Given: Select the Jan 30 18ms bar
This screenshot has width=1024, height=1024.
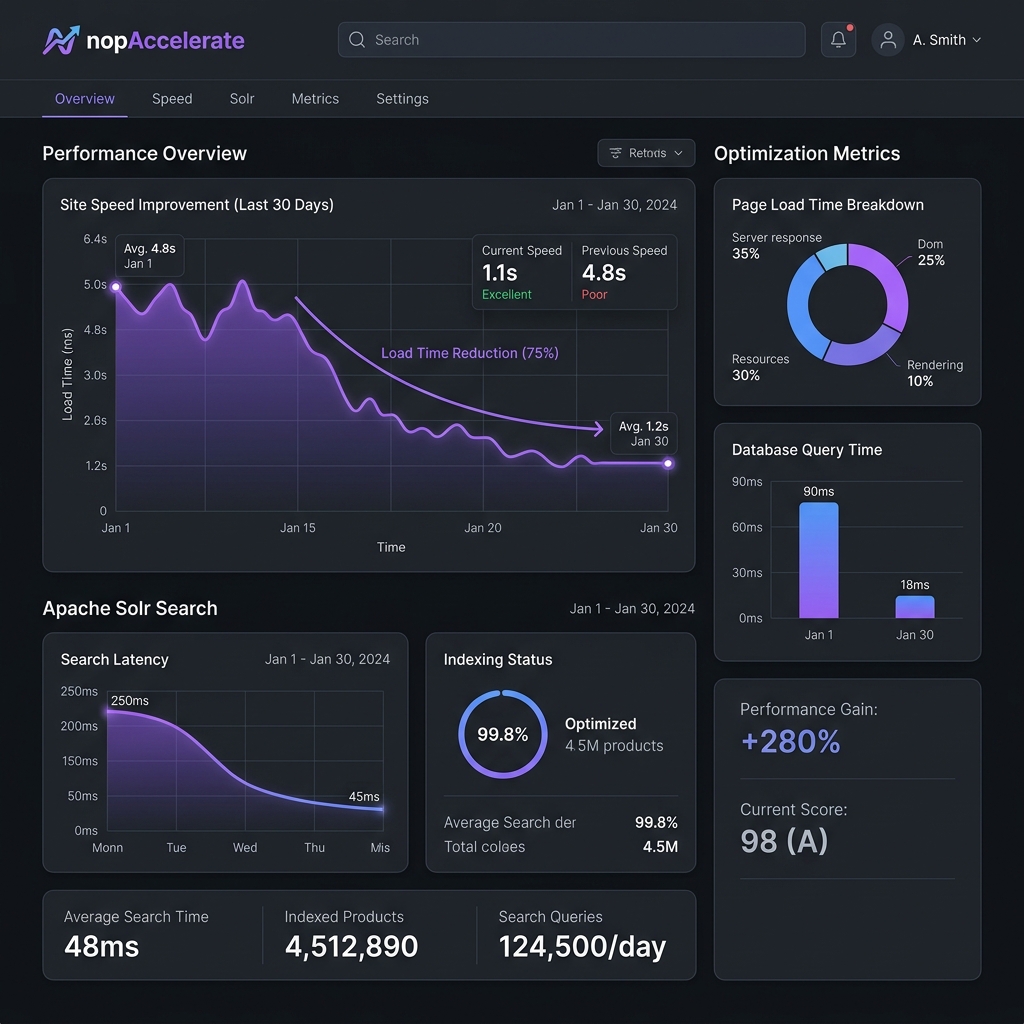Looking at the screenshot, I should click(914, 607).
